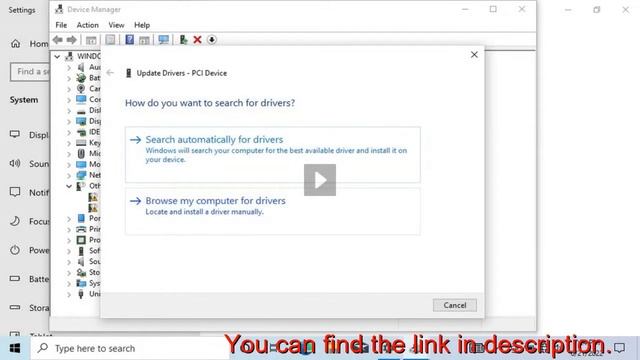Click the Power icon in Settings sidebar

(15, 250)
